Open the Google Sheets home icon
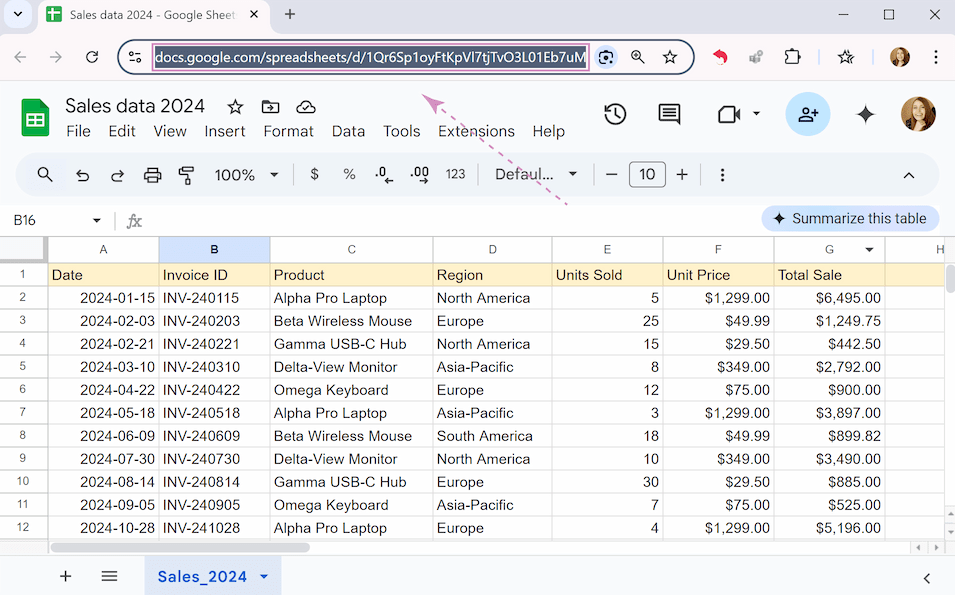 click(35, 117)
